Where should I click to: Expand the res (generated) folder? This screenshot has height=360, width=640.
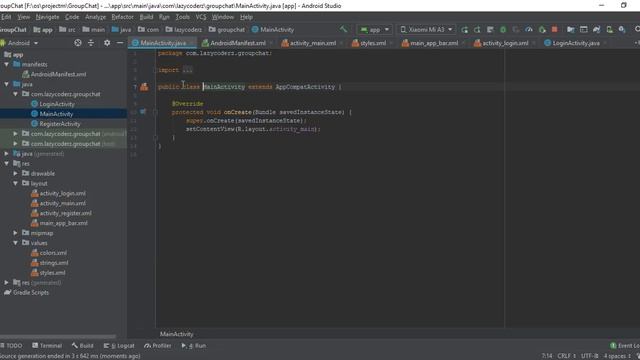[x=7, y=282]
